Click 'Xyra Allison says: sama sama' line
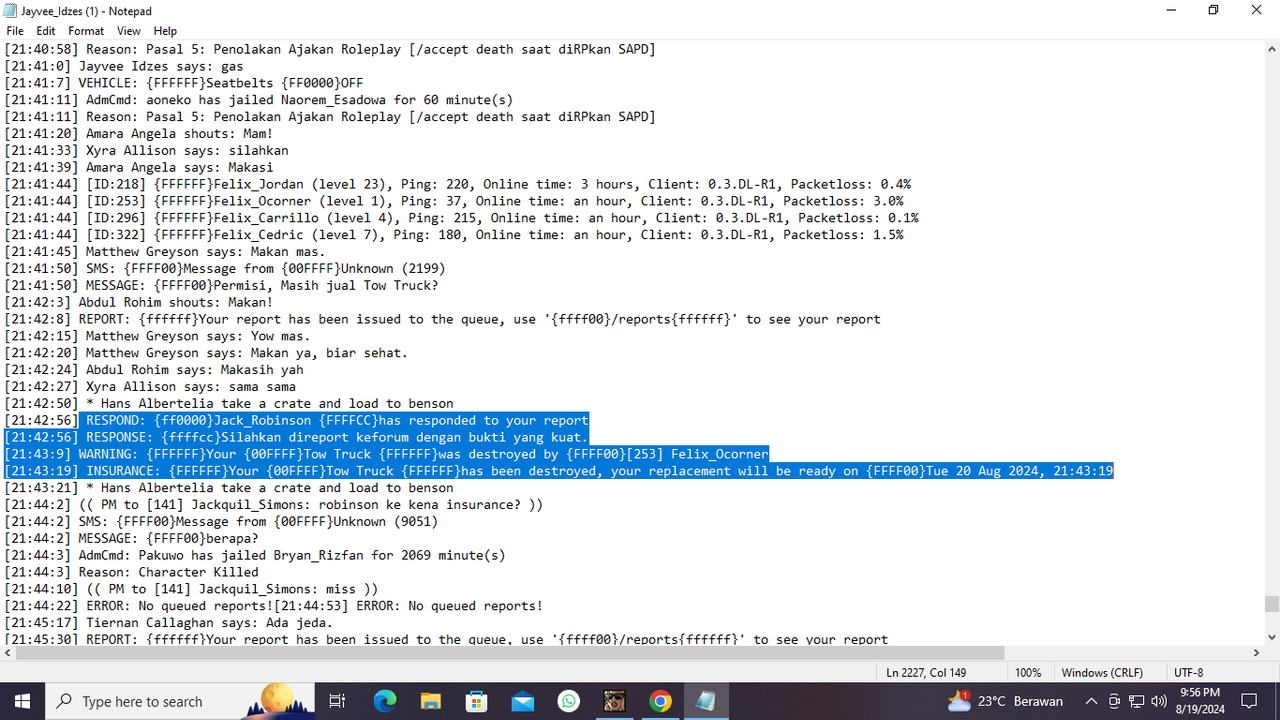The width and height of the screenshot is (1280, 720). [x=150, y=386]
